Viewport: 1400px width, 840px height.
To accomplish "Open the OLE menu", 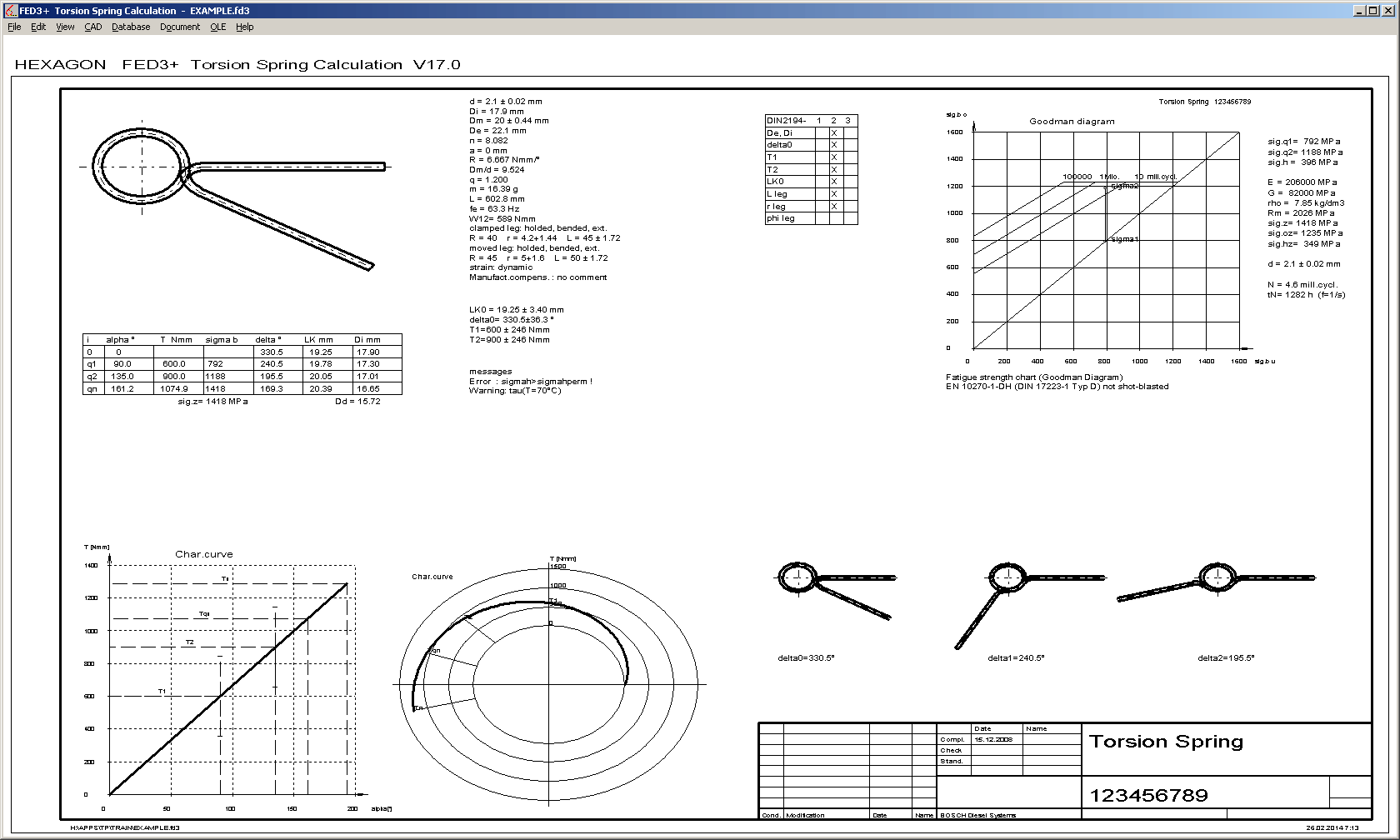I will click(217, 27).
